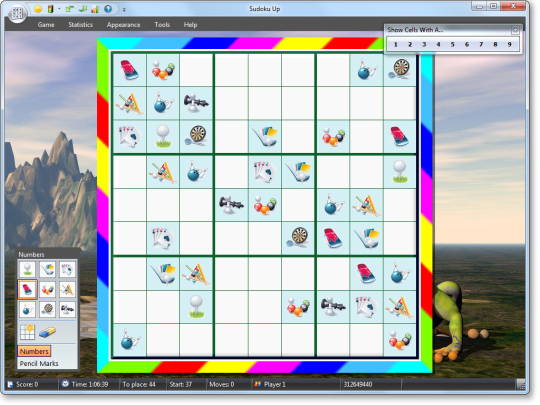
Task: Click the chess piece cell in the board's second row
Action: [196, 103]
